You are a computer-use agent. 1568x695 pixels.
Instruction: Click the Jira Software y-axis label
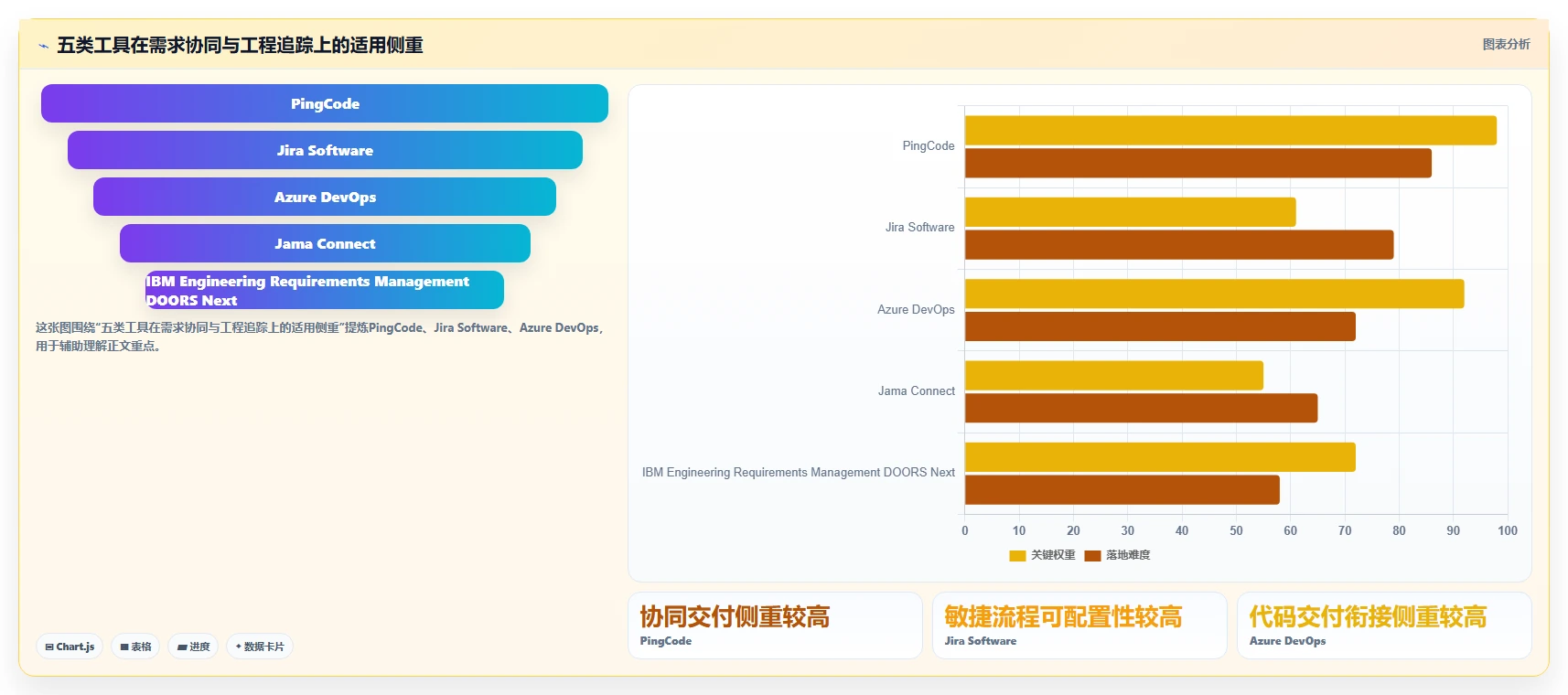tap(919, 228)
